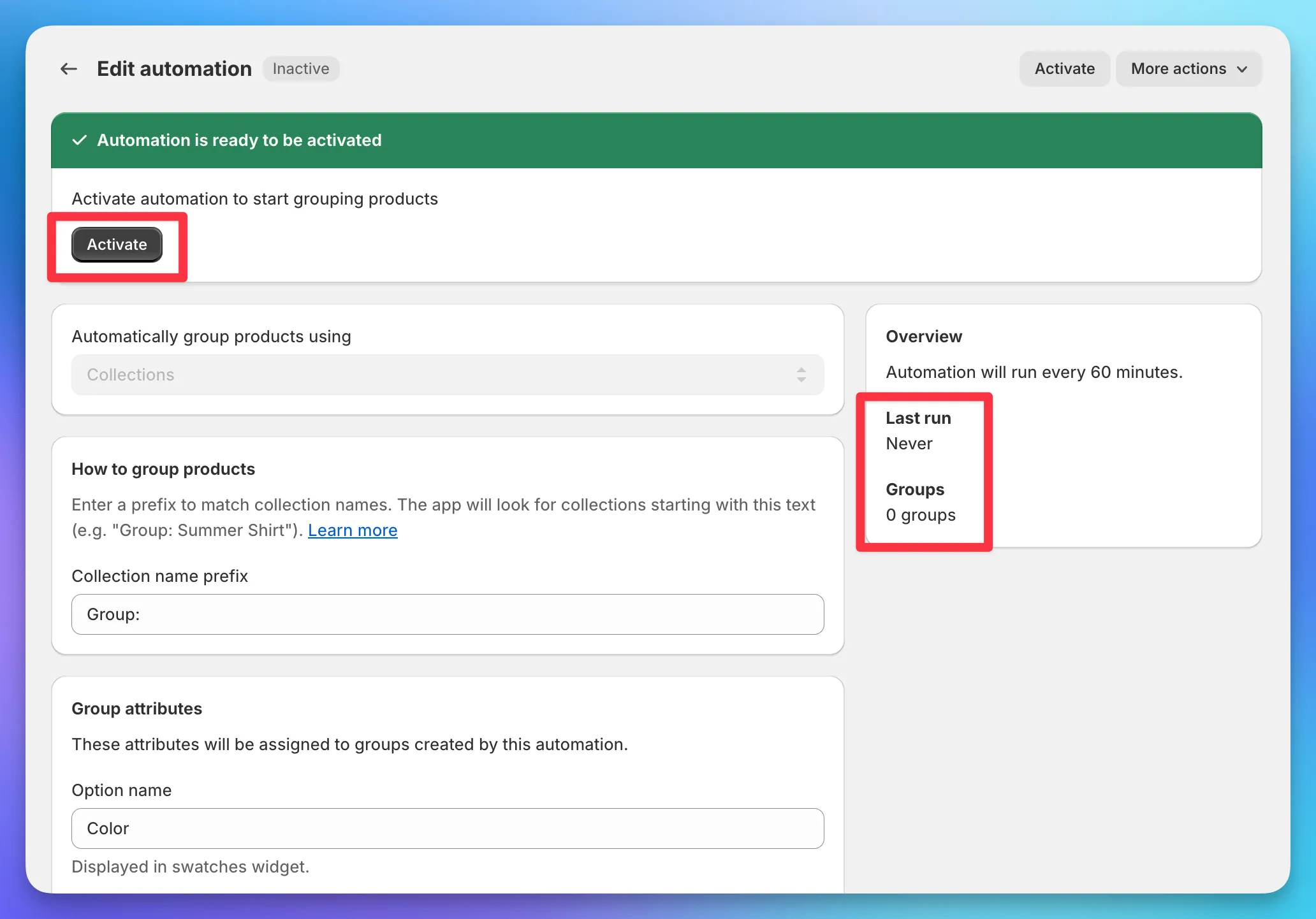This screenshot has height=919, width=1316.
Task: Go back using the left arrow icon
Action: click(x=69, y=69)
